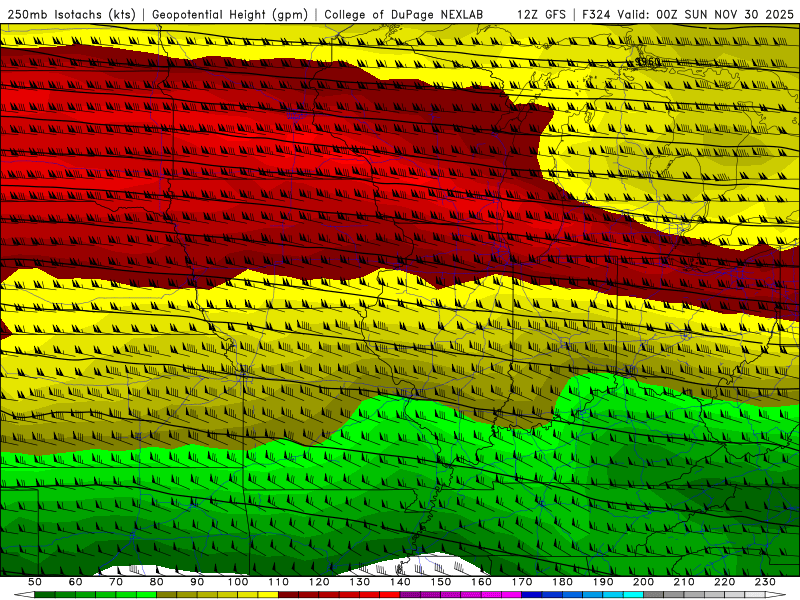
Task: Click the dark maroon swatch after 110
Action: [288, 594]
